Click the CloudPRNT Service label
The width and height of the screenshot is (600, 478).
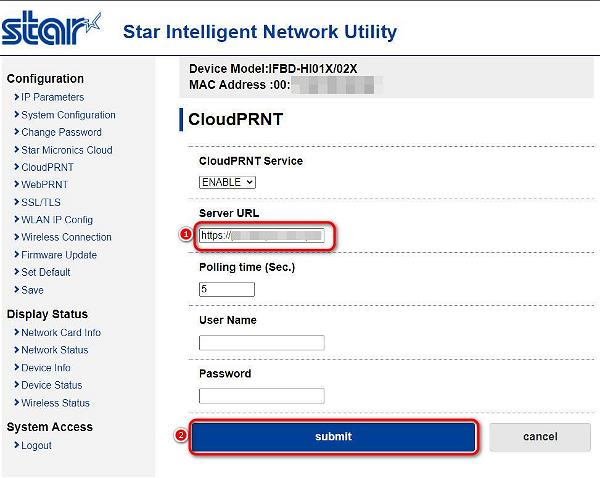pyautogui.click(x=251, y=161)
